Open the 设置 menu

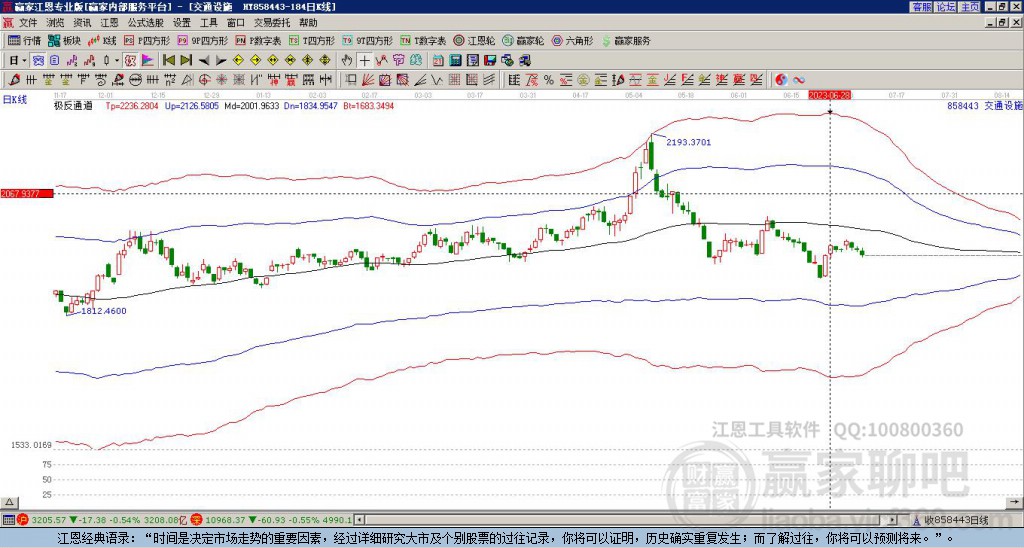coord(182,23)
